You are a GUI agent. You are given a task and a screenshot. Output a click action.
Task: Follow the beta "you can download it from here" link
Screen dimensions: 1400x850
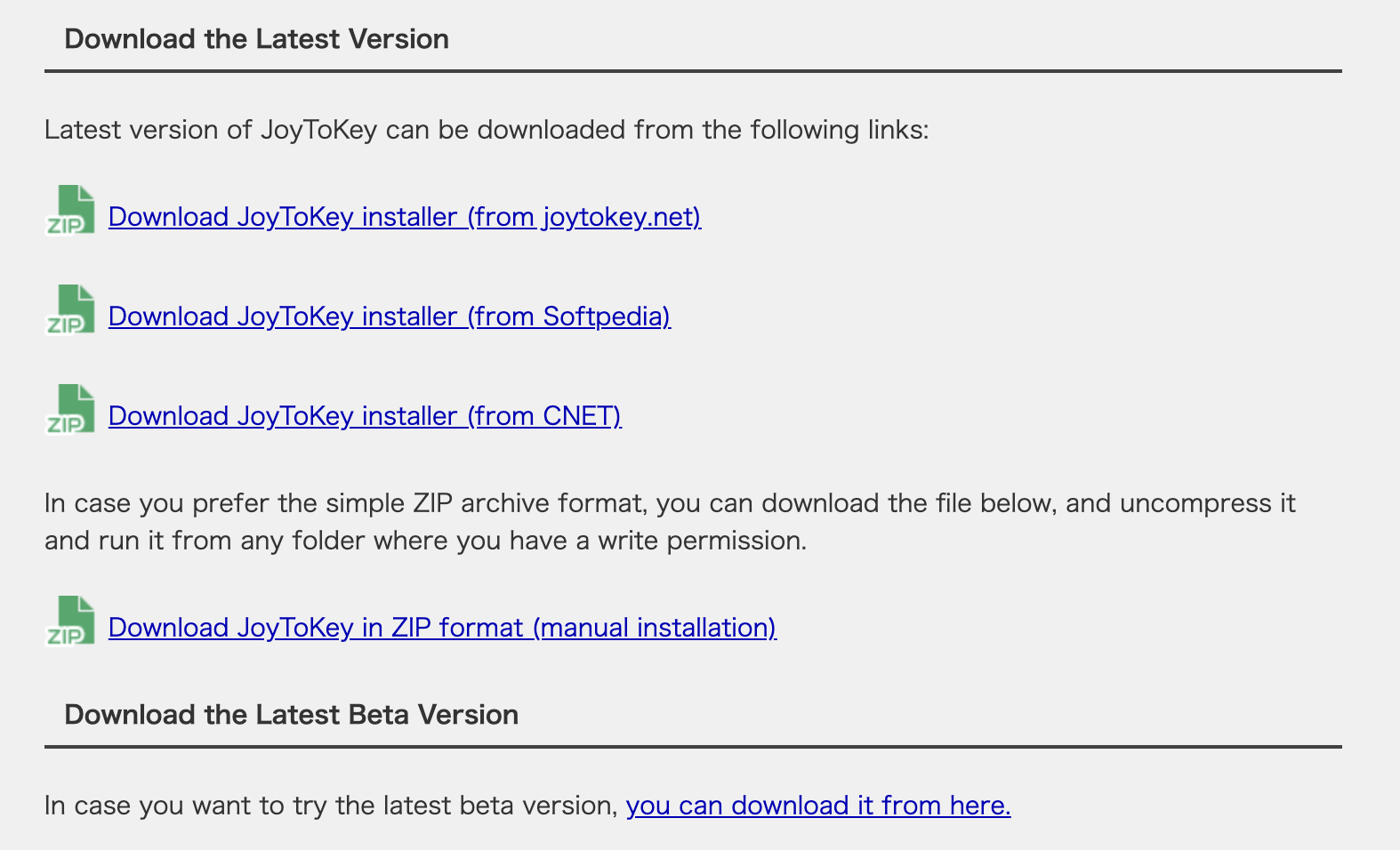point(818,806)
